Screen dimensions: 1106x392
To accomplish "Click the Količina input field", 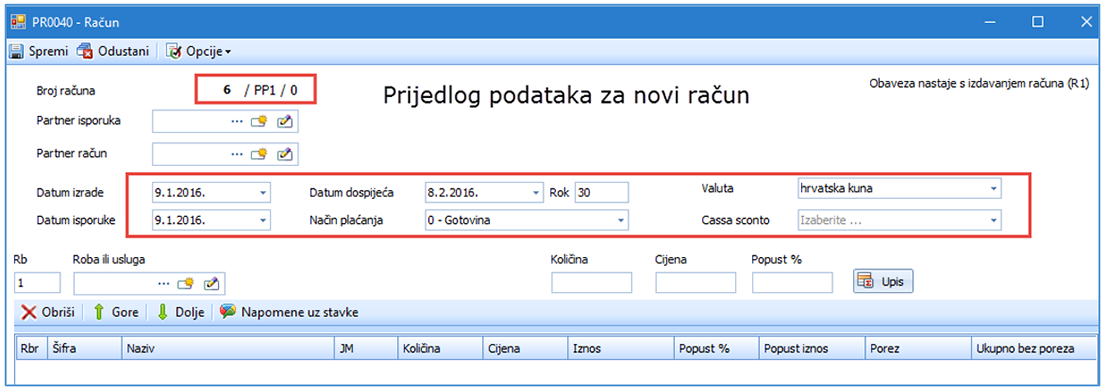I will pos(592,283).
